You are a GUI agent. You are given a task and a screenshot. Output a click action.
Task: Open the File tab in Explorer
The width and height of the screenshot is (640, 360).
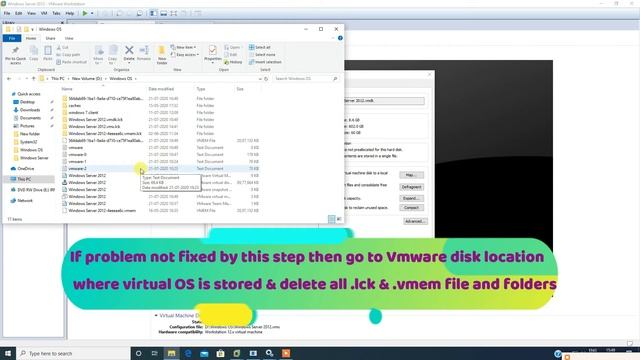click(x=12, y=38)
